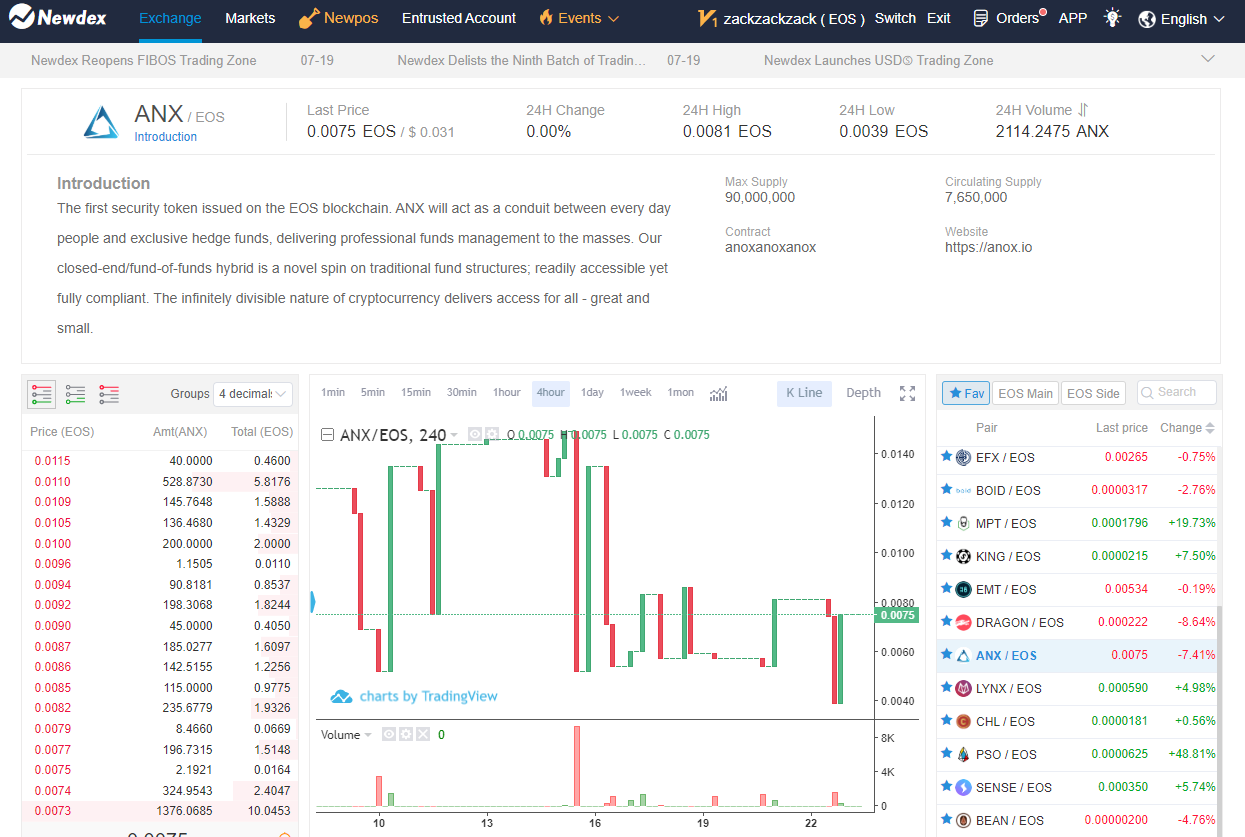The image size is (1245, 837).
Task: Sort pairs by Change column
Action: coord(1188,428)
